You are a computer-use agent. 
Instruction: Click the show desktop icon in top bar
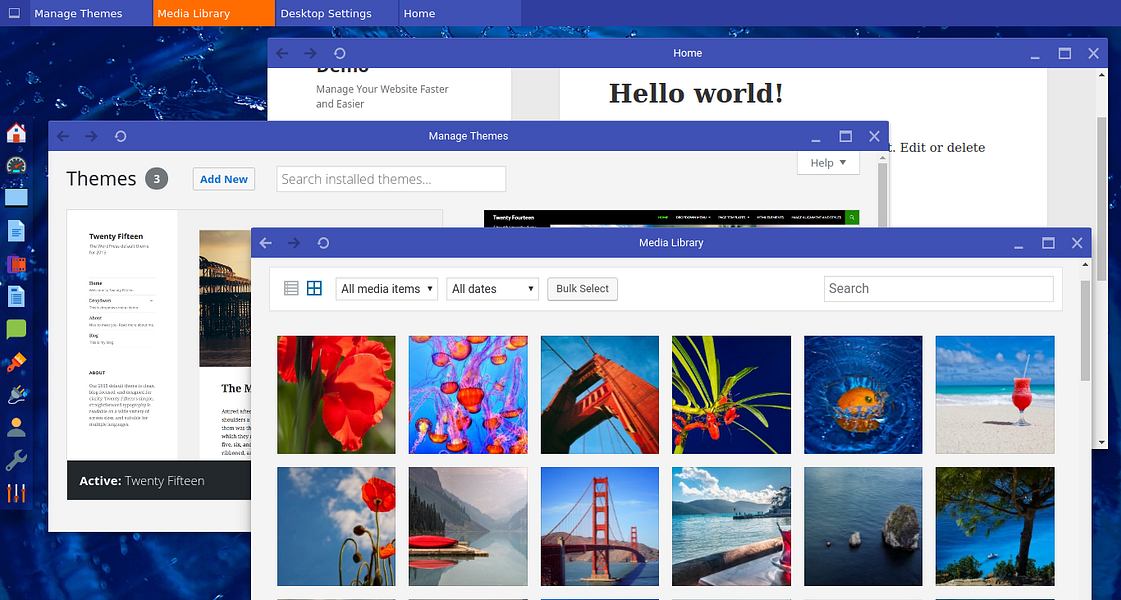(14, 13)
